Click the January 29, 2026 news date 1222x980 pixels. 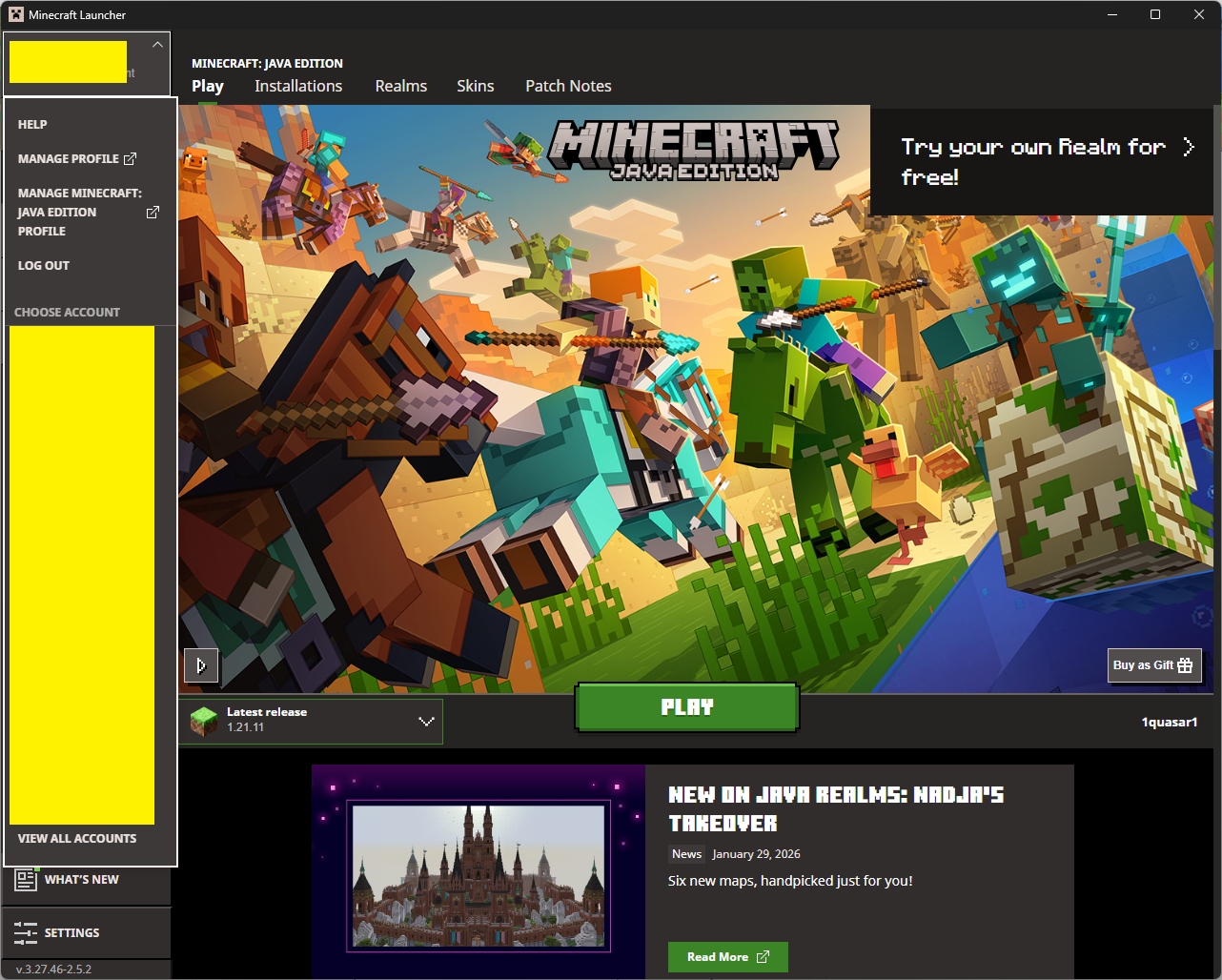(756, 854)
